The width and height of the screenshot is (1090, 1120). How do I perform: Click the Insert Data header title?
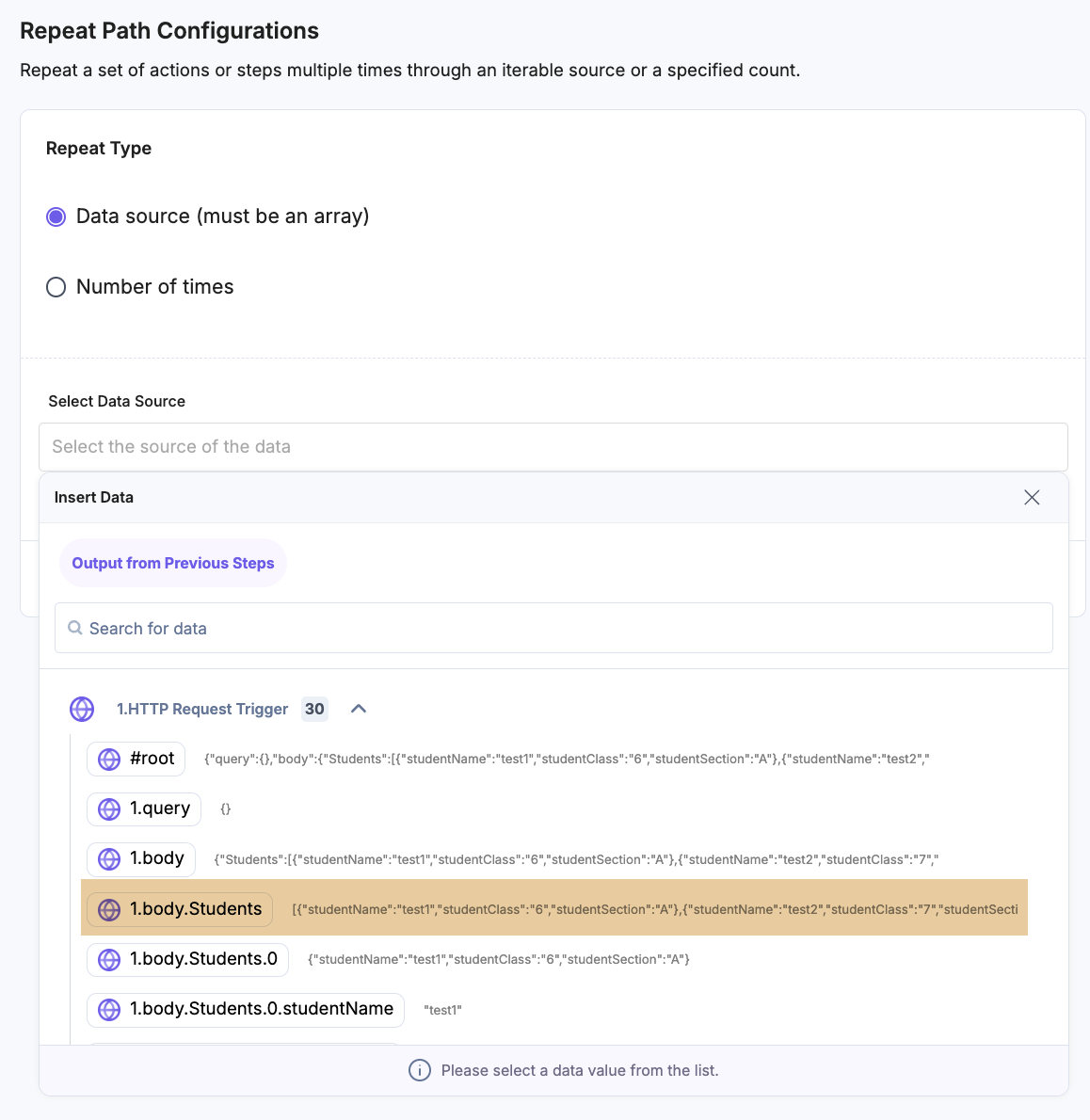tap(93, 497)
